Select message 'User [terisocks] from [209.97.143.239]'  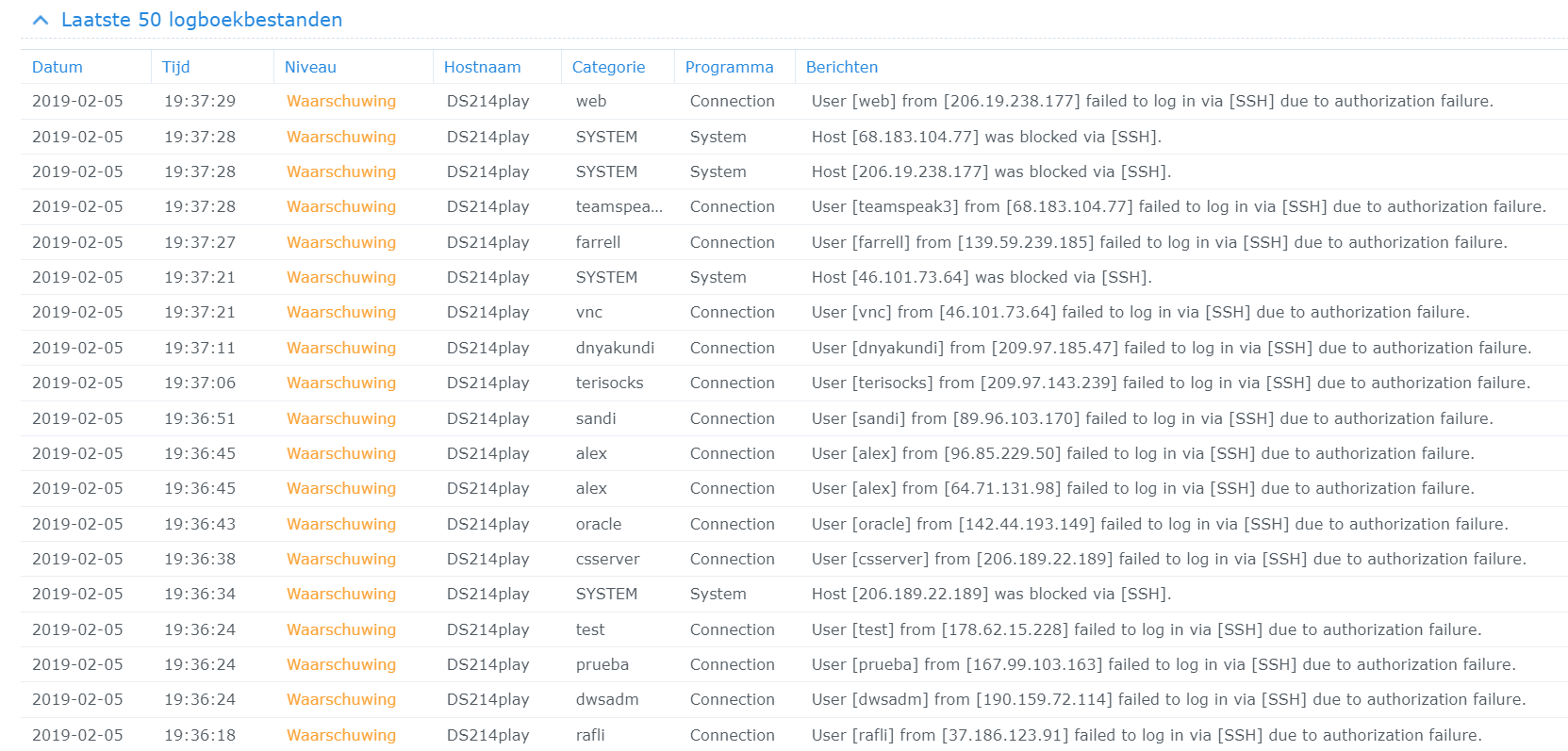click(1171, 383)
